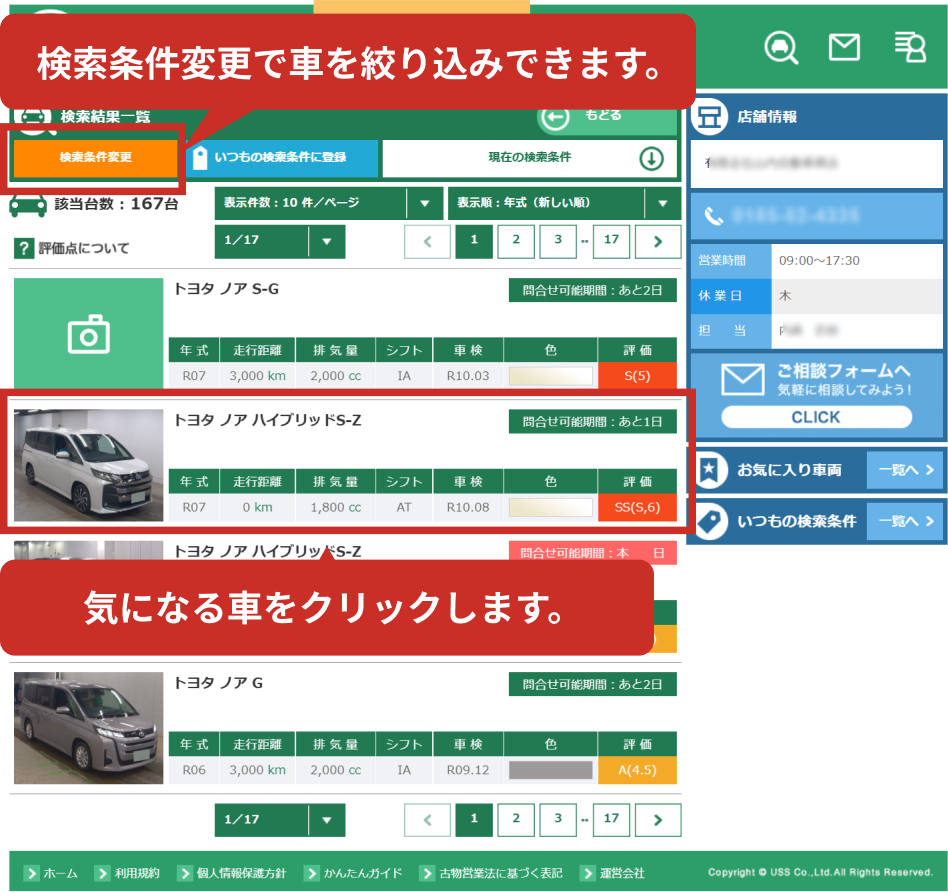Open the mail envelope icon in the header
The image size is (948, 892).
845,47
